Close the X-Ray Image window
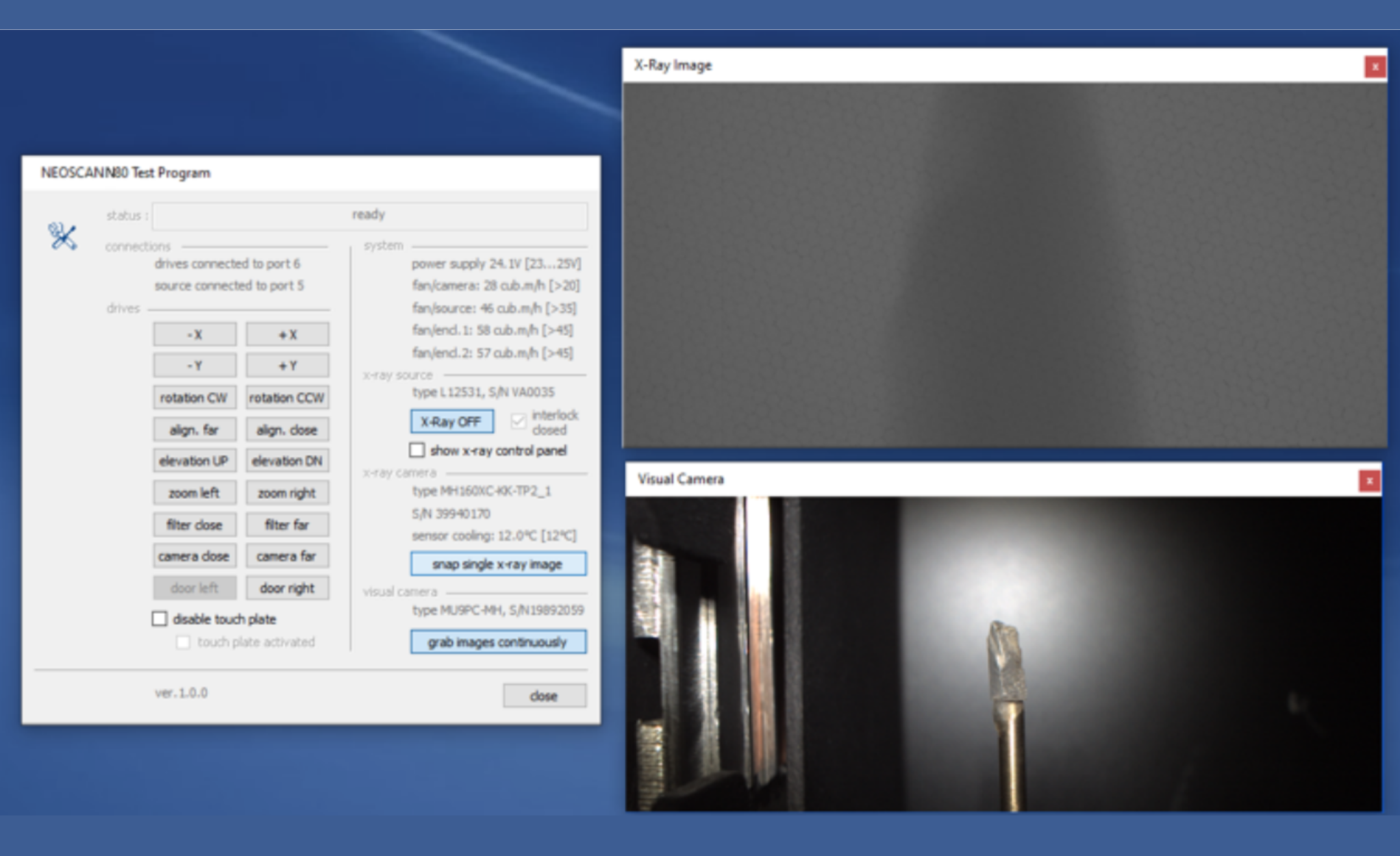 [1374, 67]
